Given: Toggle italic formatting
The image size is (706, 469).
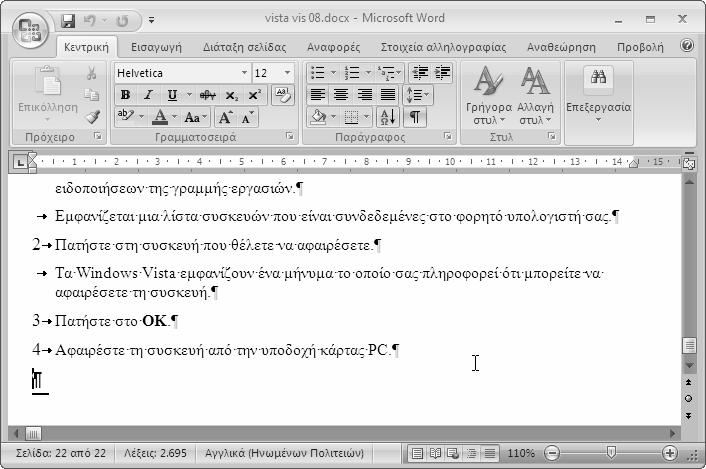Looking at the screenshot, I should 148,95.
